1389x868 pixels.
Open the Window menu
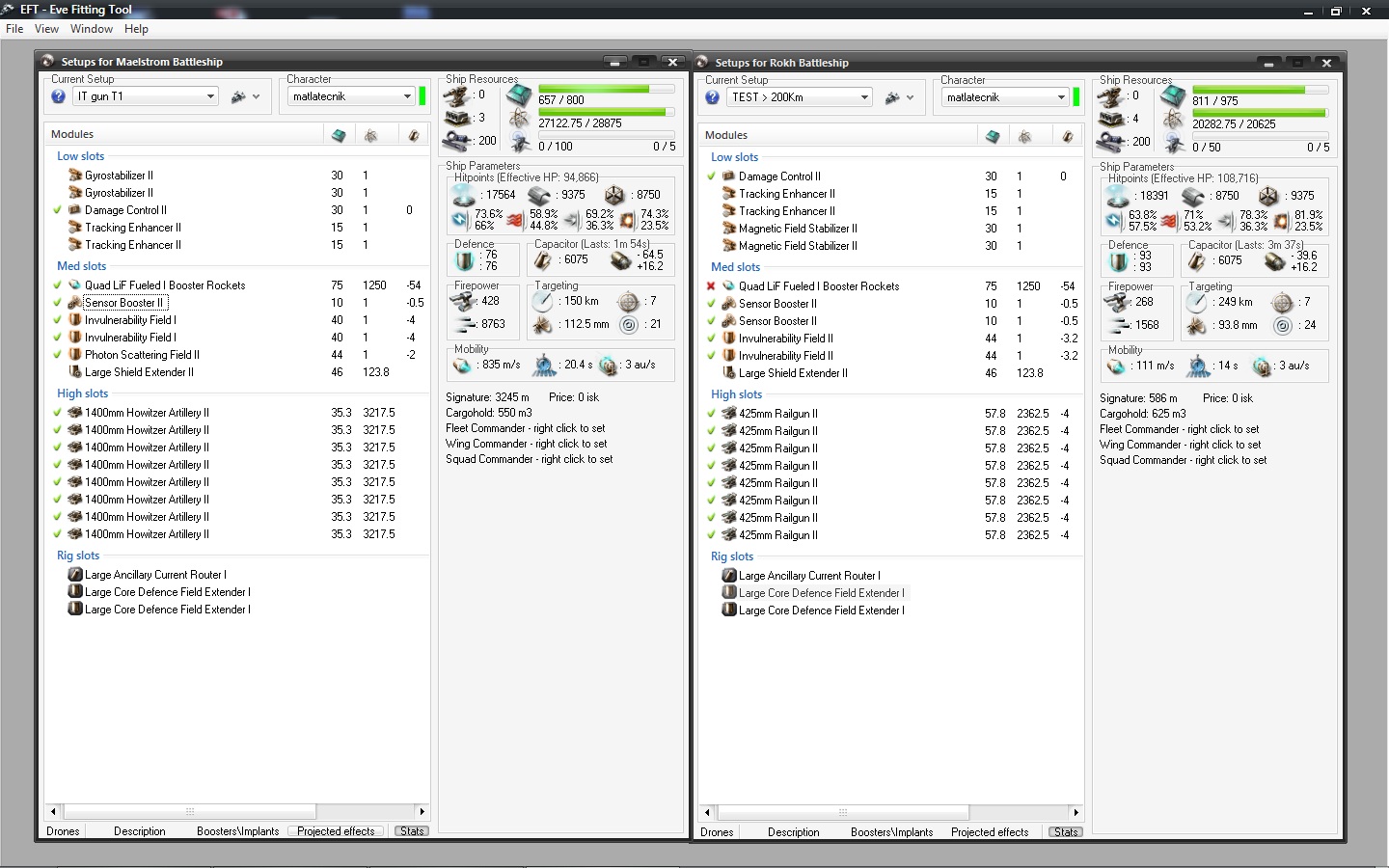click(92, 29)
